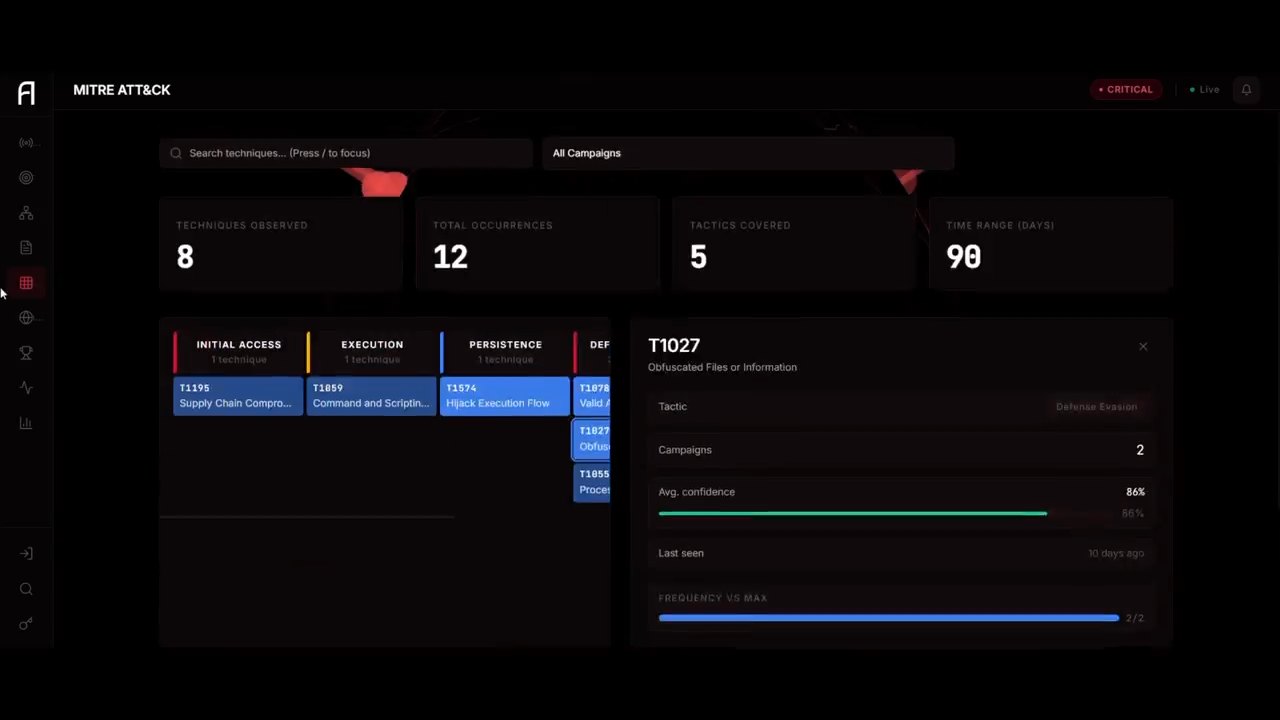Select the T1195 Supply Chain Compromise technique

click(x=238, y=396)
